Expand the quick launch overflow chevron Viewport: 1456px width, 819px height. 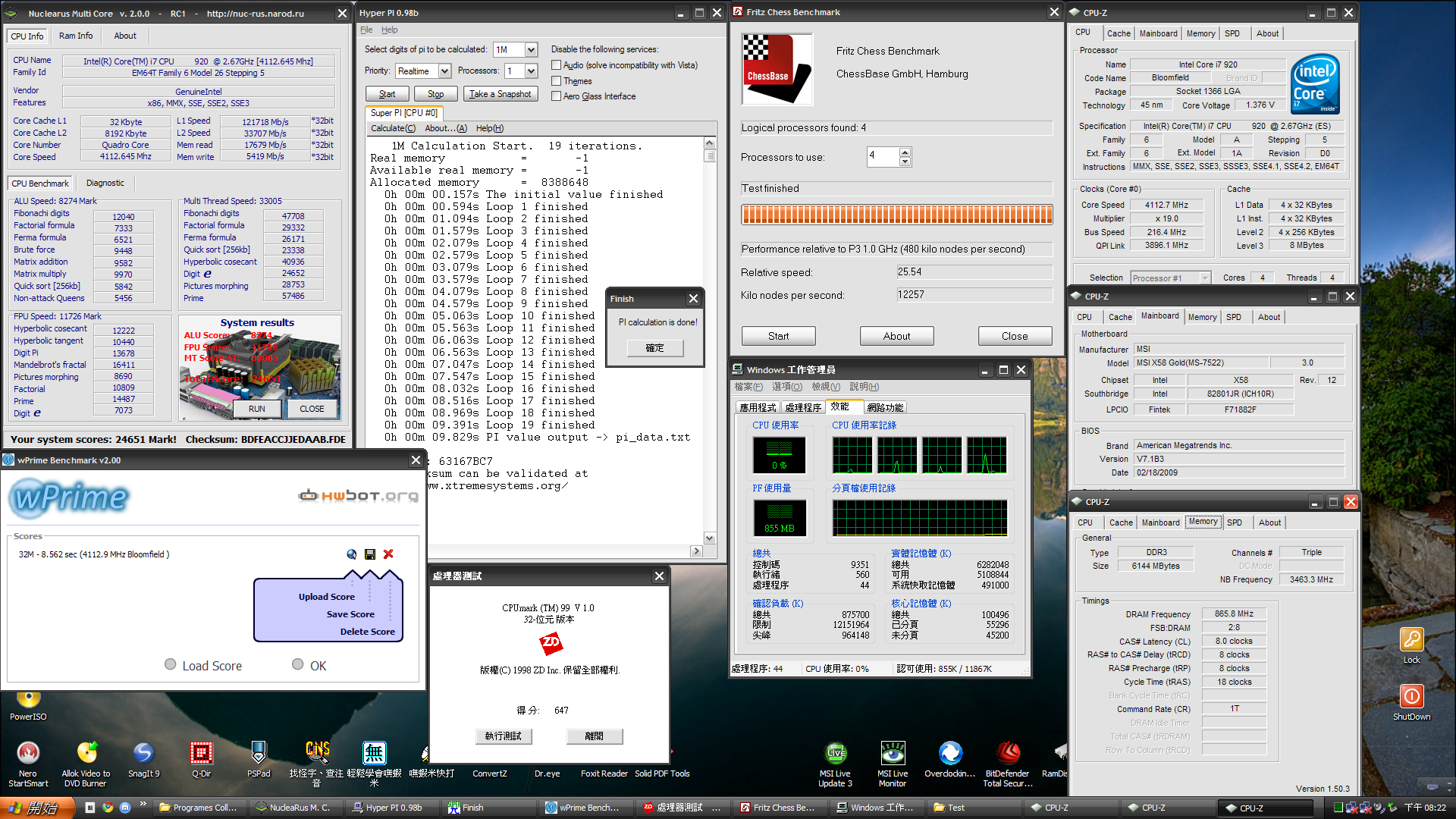143,805
